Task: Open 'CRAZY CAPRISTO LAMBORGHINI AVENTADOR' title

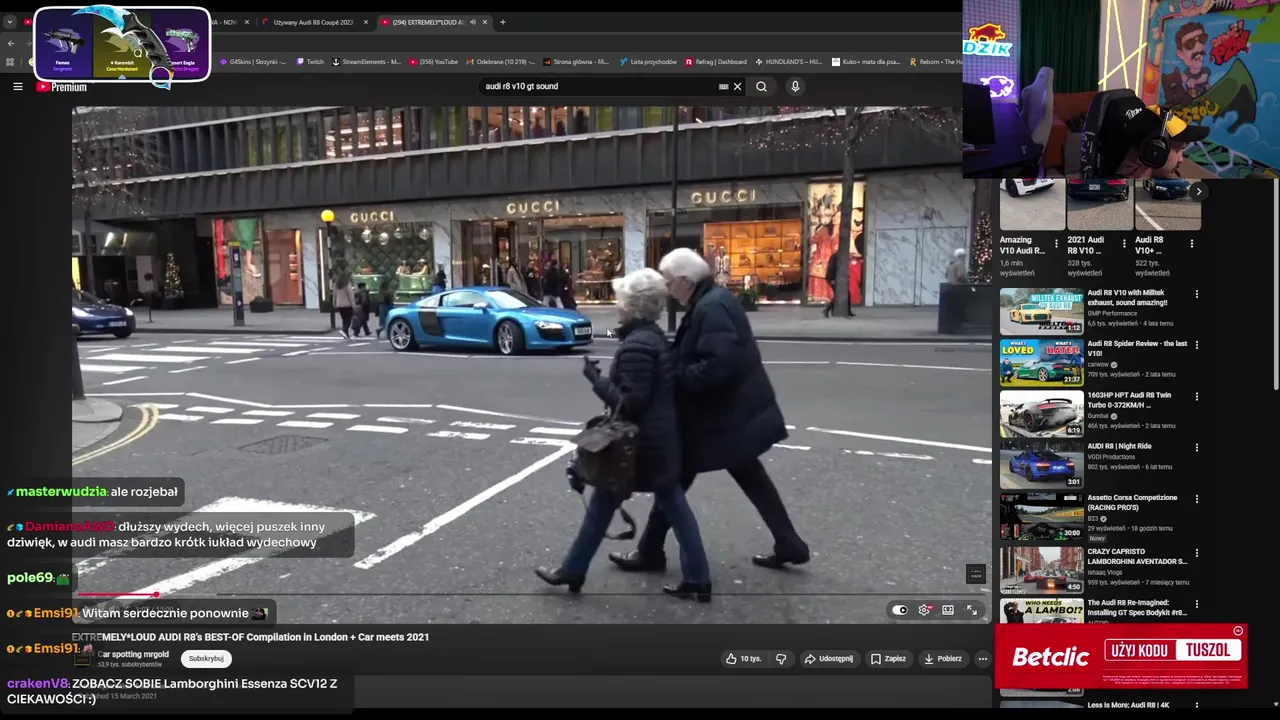Action: (x=1137, y=556)
